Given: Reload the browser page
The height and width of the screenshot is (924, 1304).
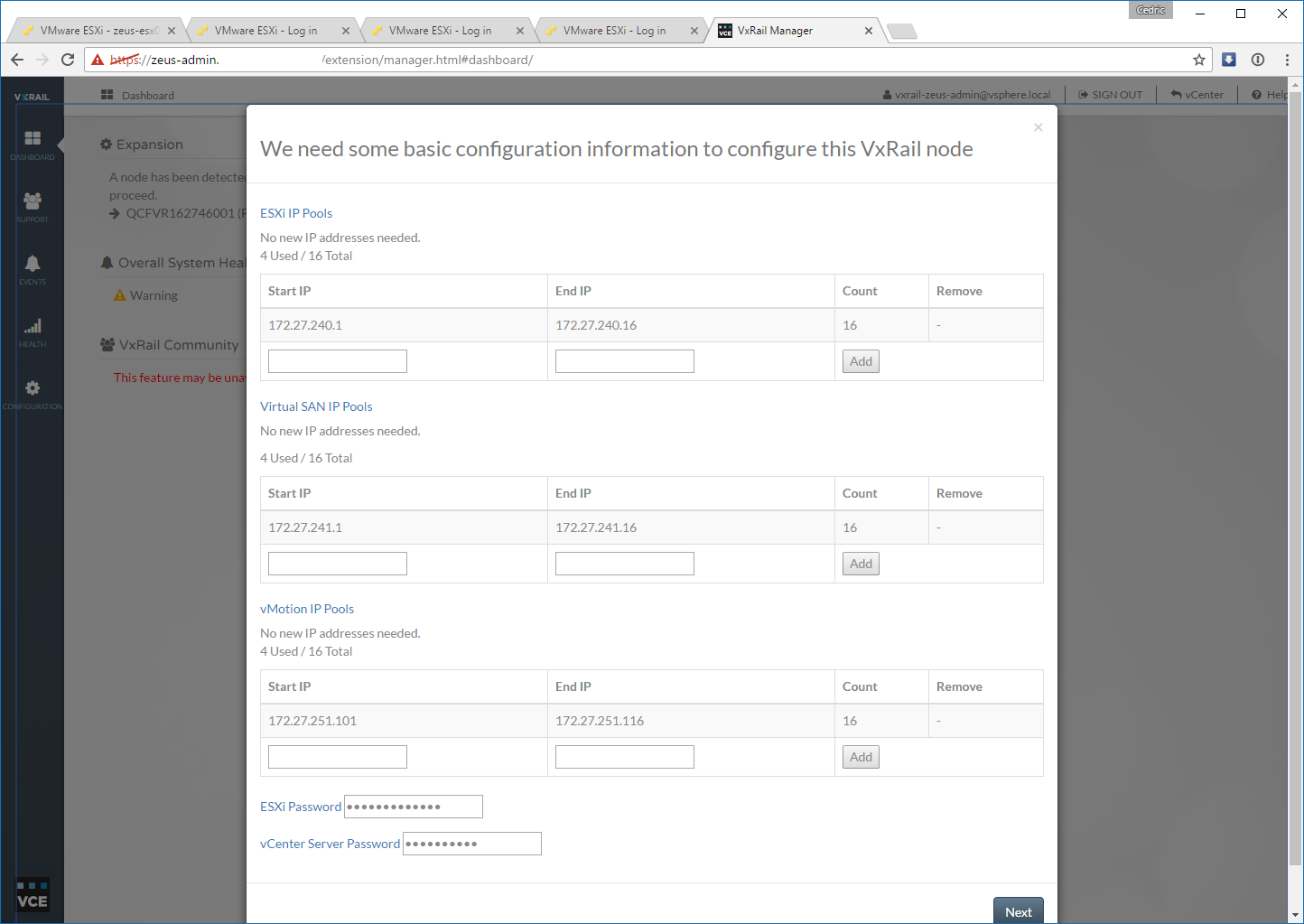Looking at the screenshot, I should (68, 60).
